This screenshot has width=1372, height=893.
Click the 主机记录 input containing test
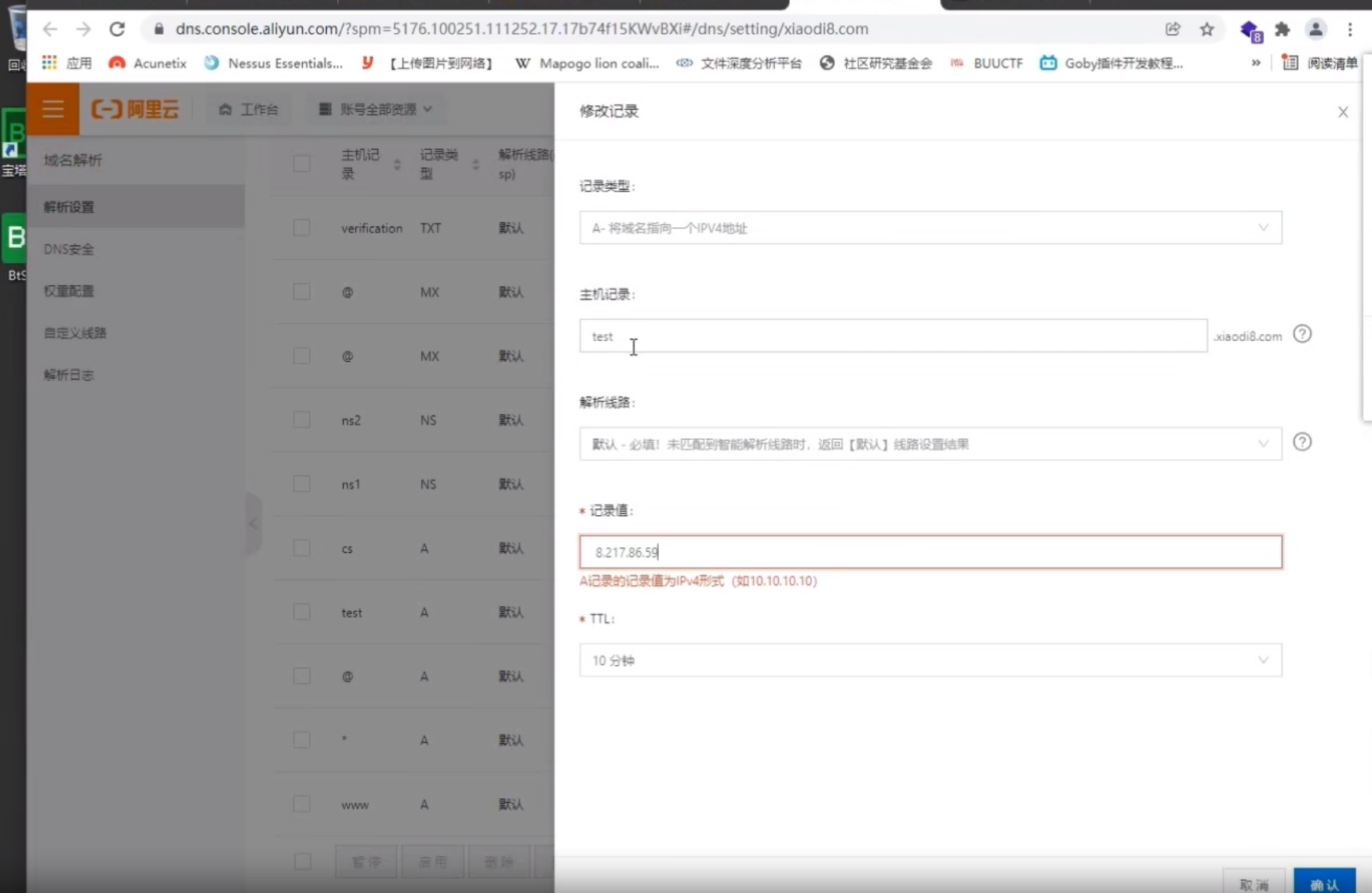pyautogui.click(x=893, y=336)
